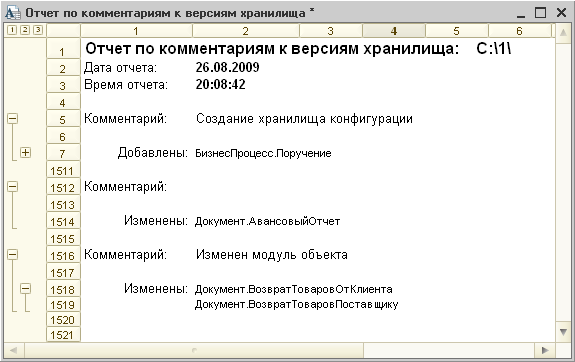
Task: Click the 'Добавлены:' label
Action: pyautogui.click(x=153, y=153)
